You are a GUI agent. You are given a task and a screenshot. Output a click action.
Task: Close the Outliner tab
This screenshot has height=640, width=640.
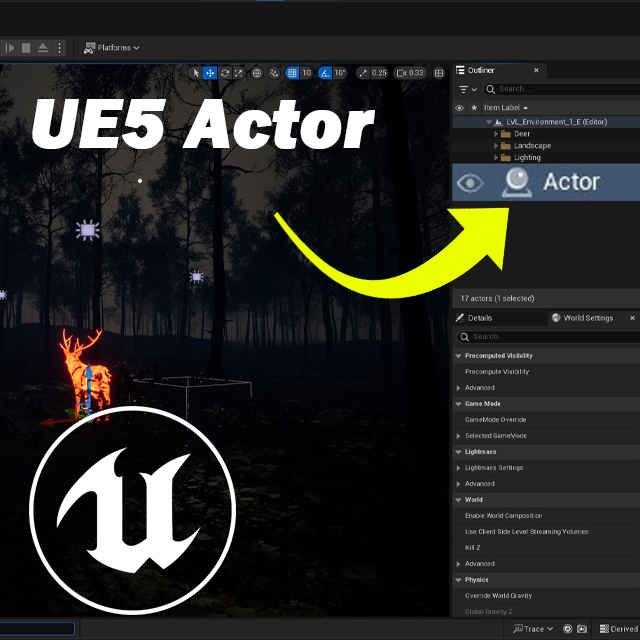pos(536,70)
